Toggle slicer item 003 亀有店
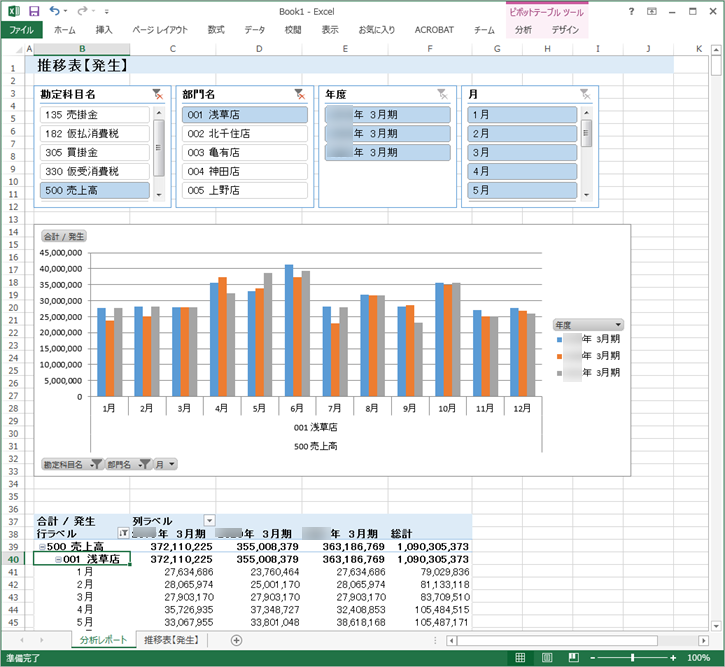The height and width of the screenshot is (667, 725). tap(245, 153)
